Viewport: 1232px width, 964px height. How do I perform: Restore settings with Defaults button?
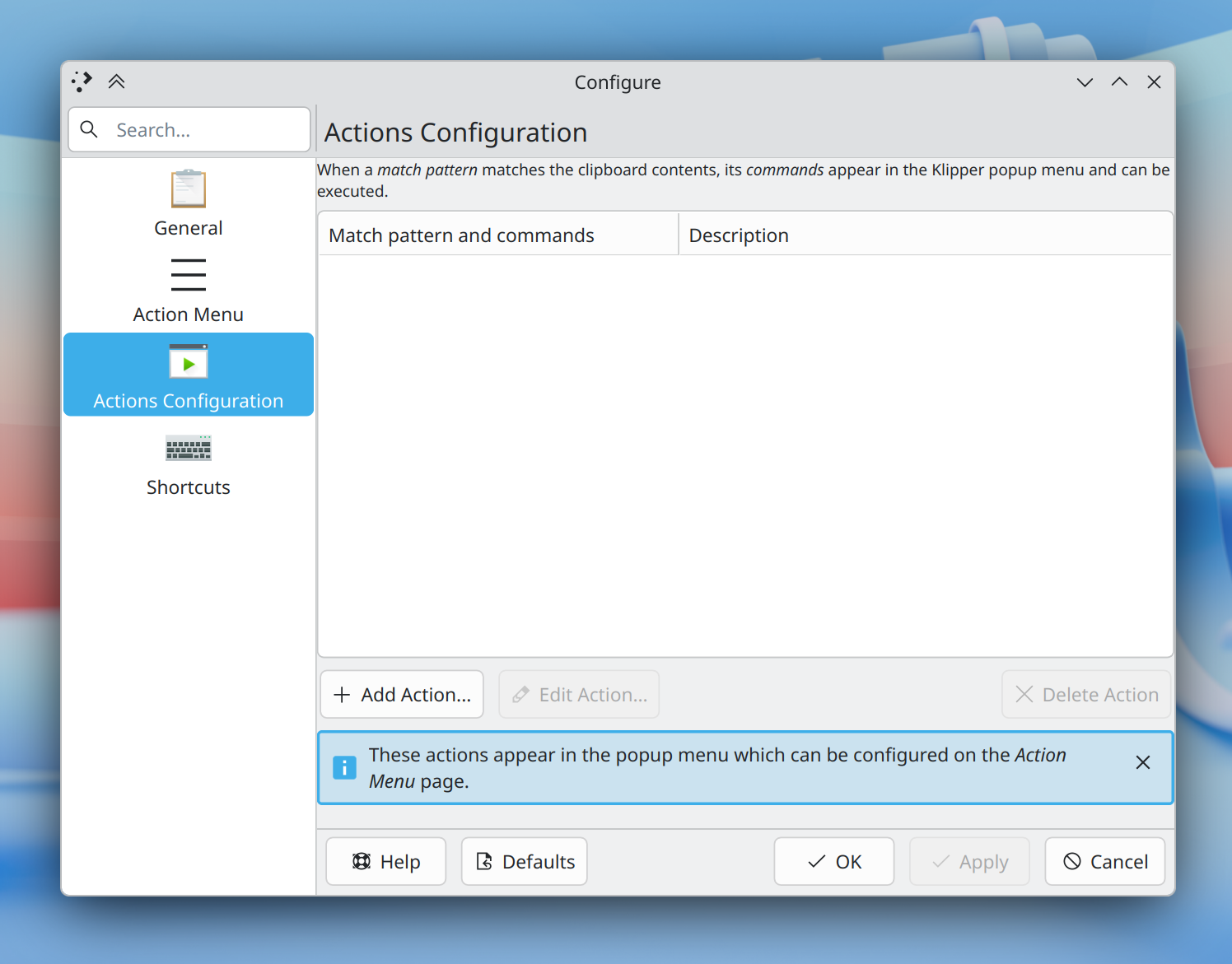525,861
